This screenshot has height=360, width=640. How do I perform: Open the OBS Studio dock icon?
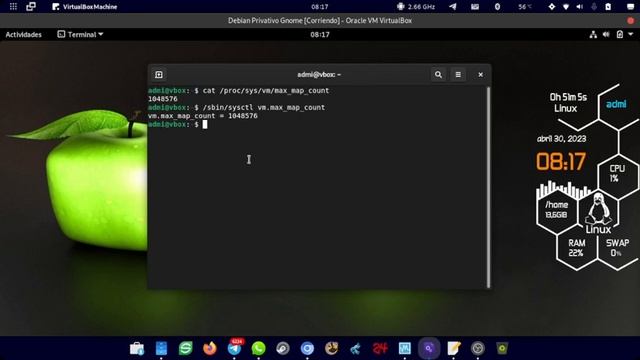tap(478, 349)
